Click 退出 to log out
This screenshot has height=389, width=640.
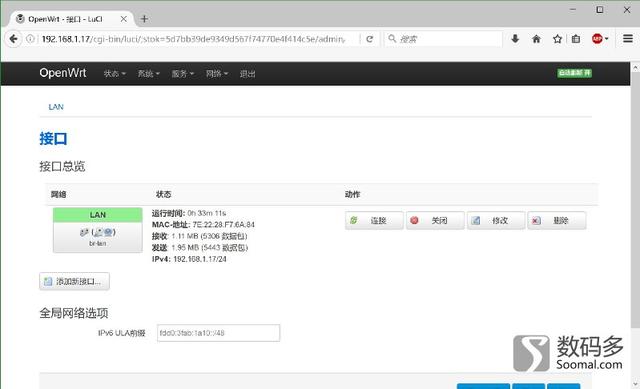(247, 74)
